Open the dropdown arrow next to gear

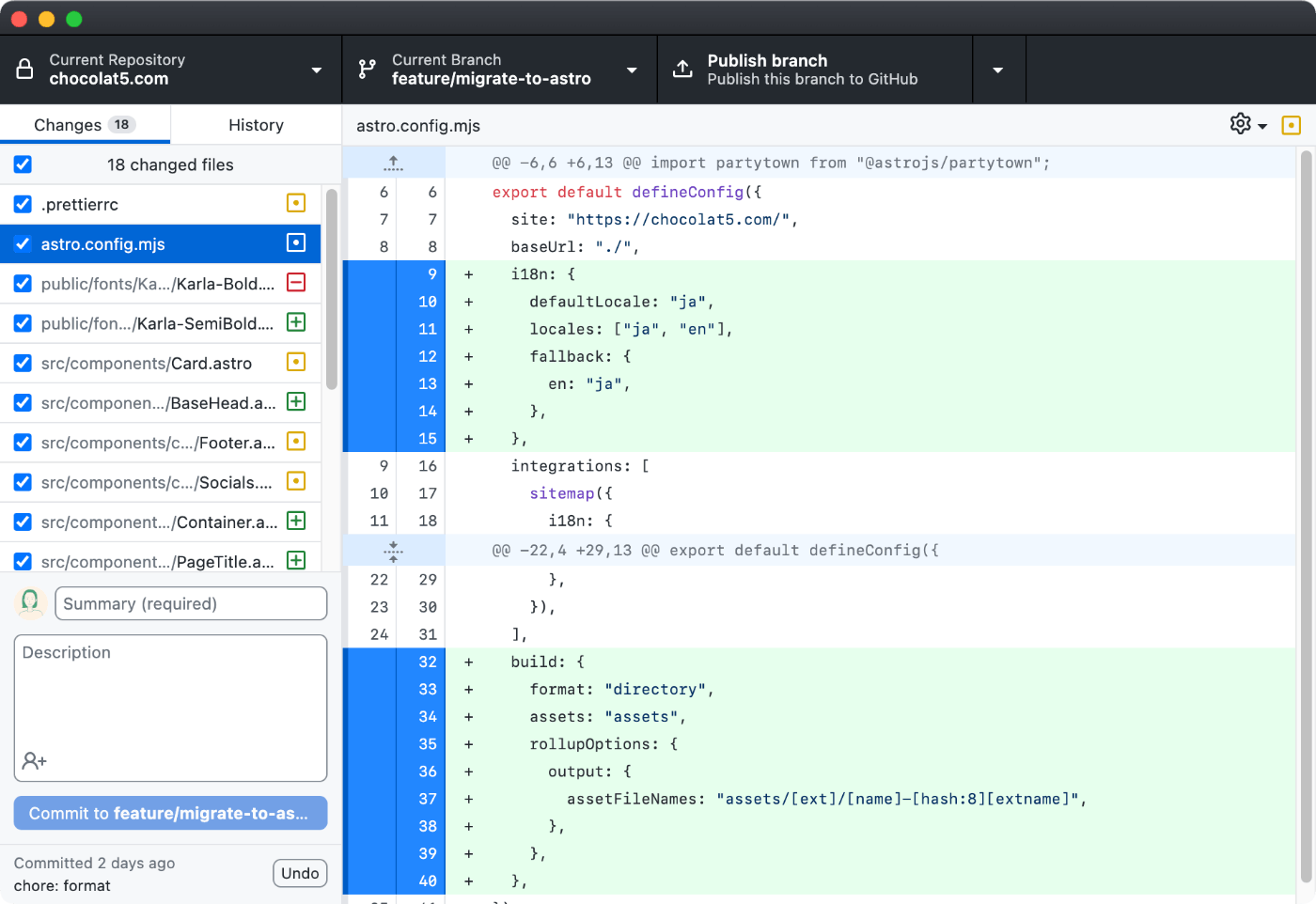point(1262,126)
